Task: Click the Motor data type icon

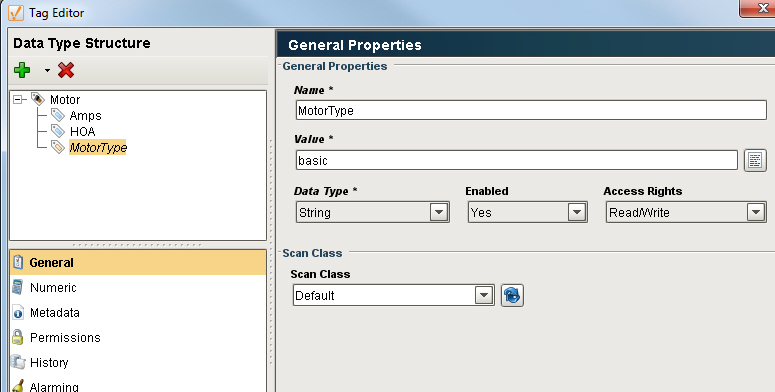Action: coord(38,99)
